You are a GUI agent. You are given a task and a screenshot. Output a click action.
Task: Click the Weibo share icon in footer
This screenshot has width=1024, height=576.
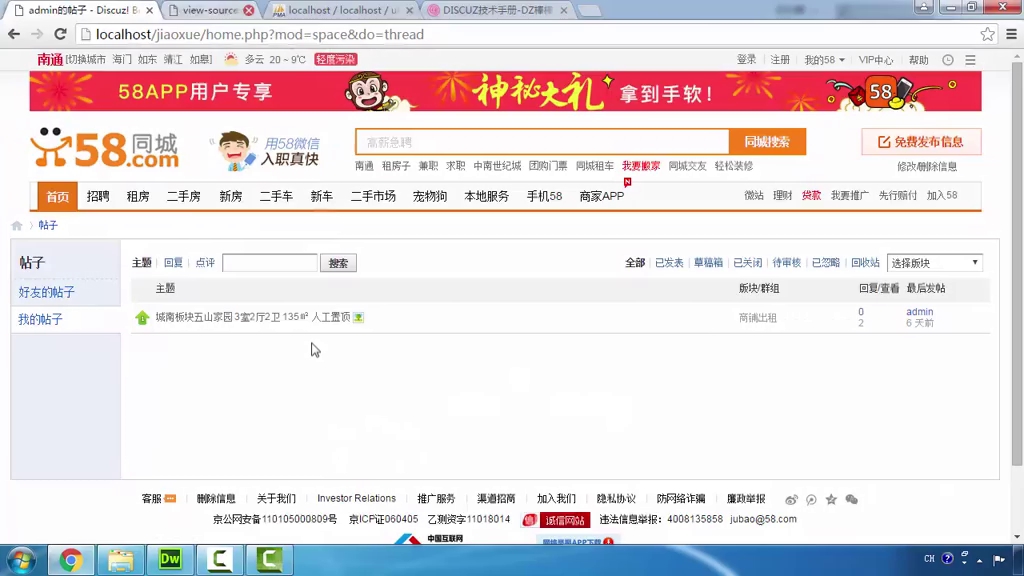click(x=791, y=500)
